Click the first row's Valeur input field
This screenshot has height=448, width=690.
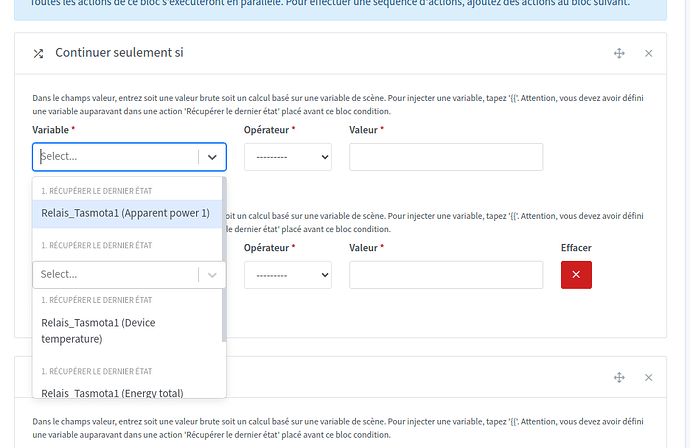coord(445,157)
